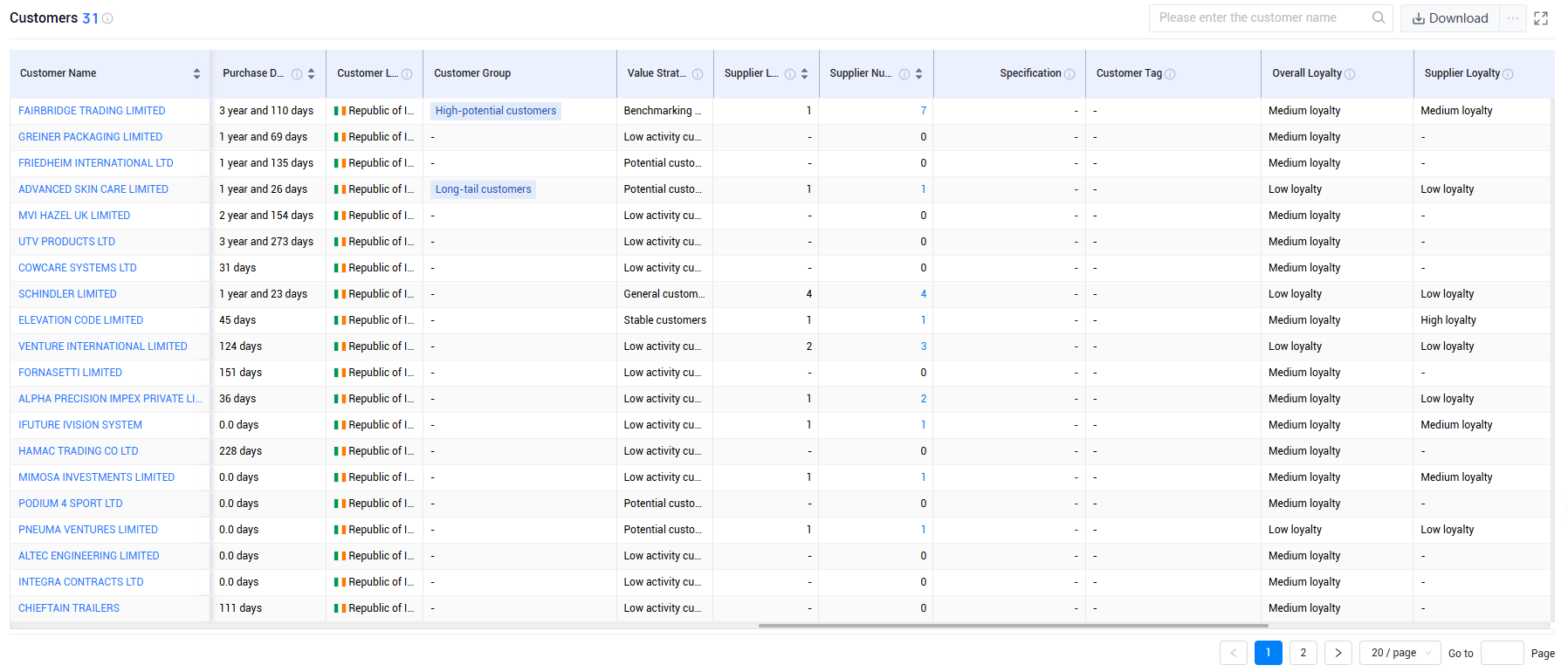The image size is (1568, 672).
Task: Click Supplier Loyalty column info icon
Action: [x=1508, y=74]
